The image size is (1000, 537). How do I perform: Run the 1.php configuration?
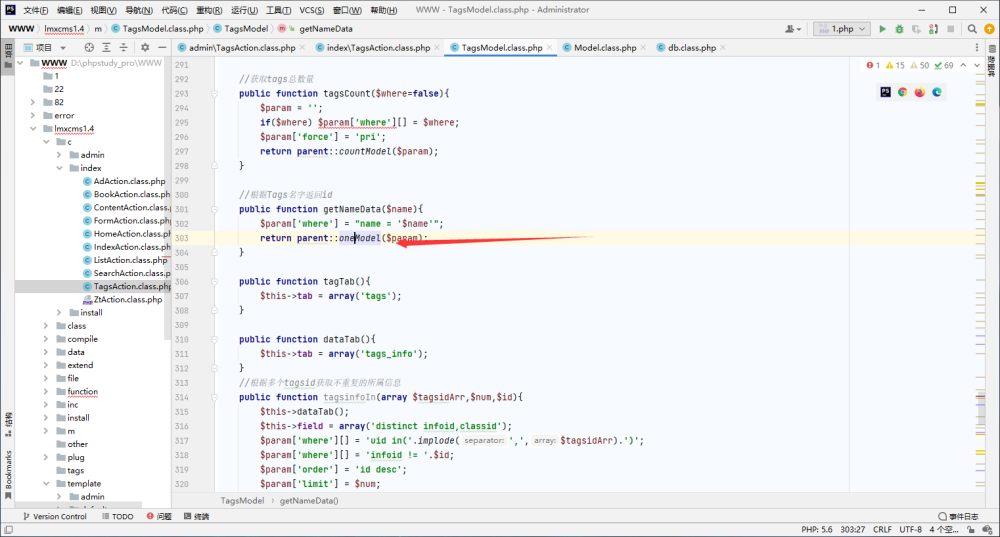coord(882,29)
